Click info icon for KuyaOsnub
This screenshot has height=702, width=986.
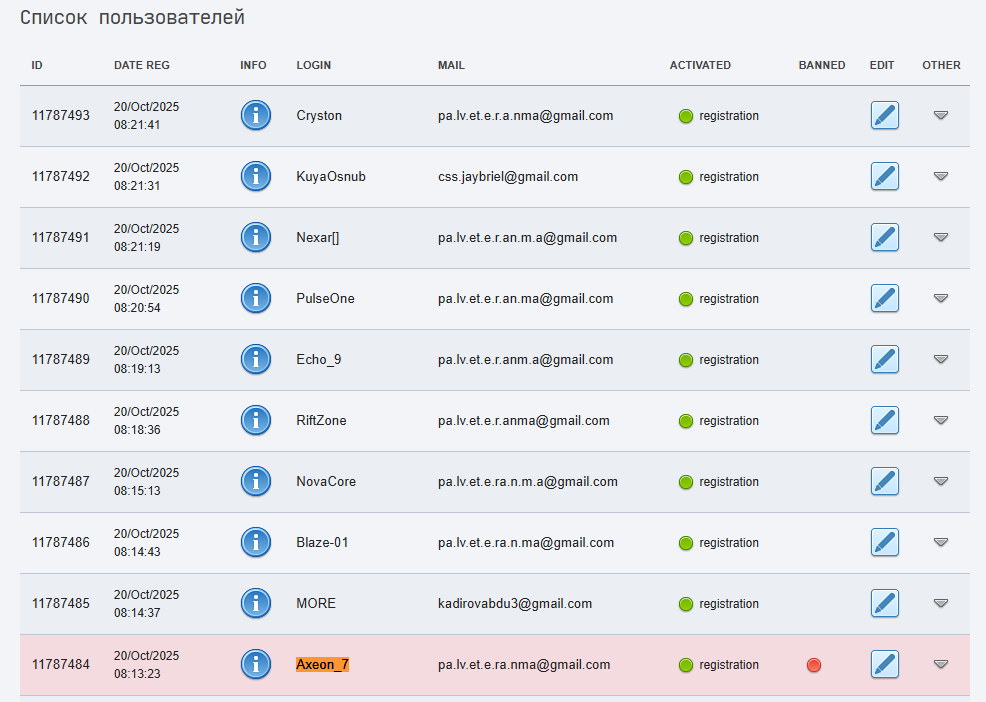tap(256, 176)
